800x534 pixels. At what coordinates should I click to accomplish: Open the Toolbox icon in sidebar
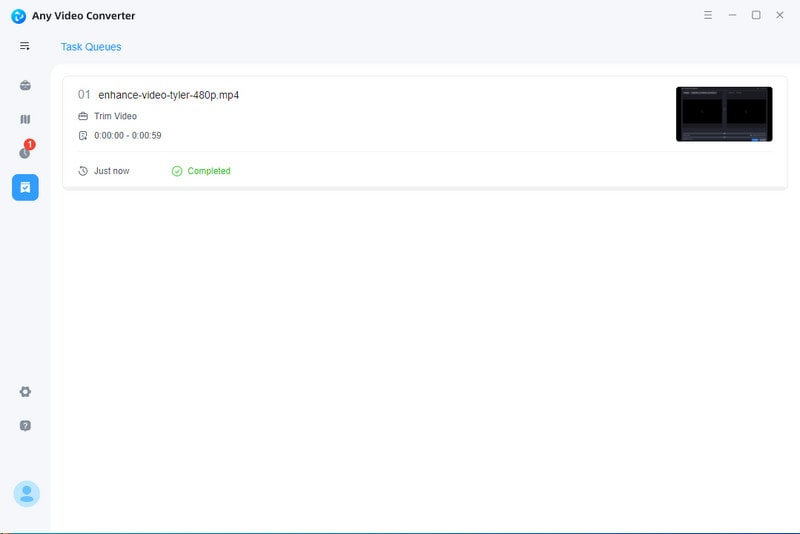(x=25, y=86)
